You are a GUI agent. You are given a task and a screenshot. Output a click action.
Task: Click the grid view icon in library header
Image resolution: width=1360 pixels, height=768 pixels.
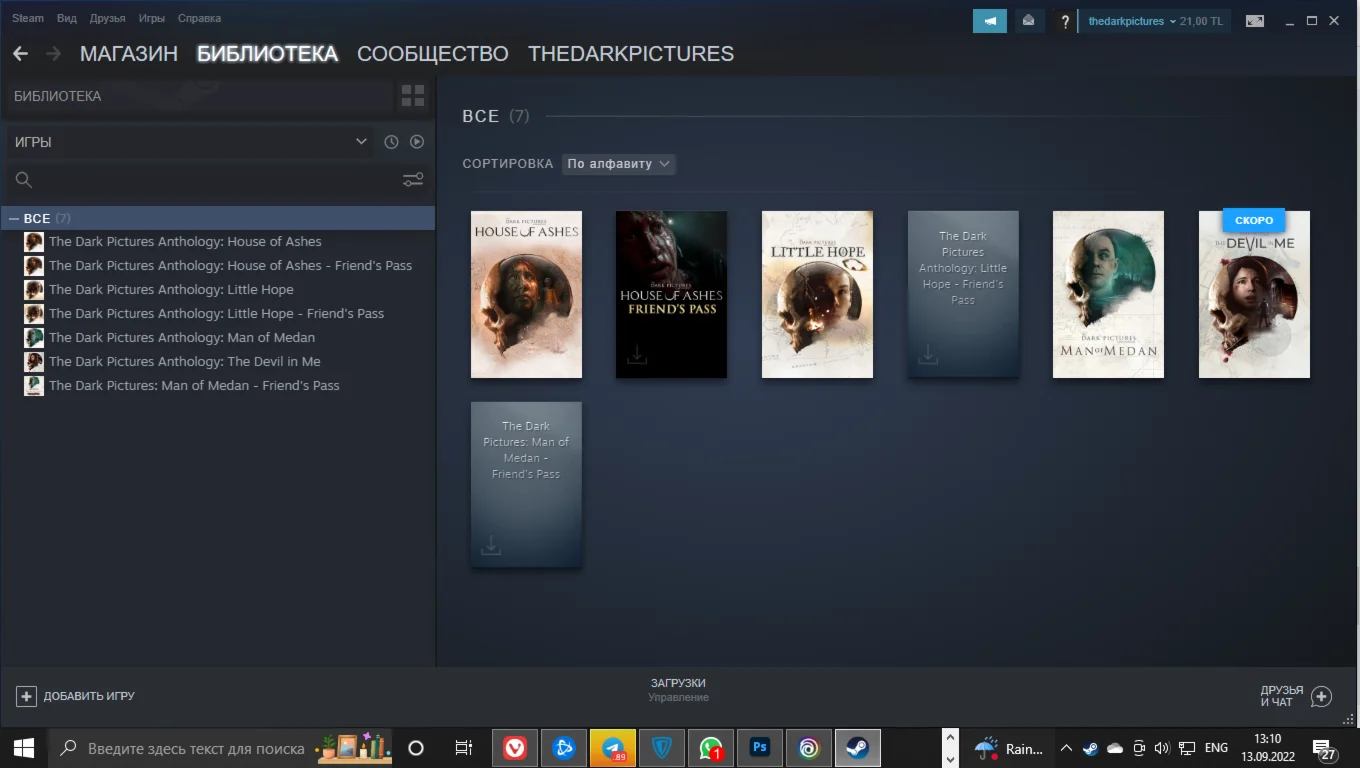click(412, 96)
